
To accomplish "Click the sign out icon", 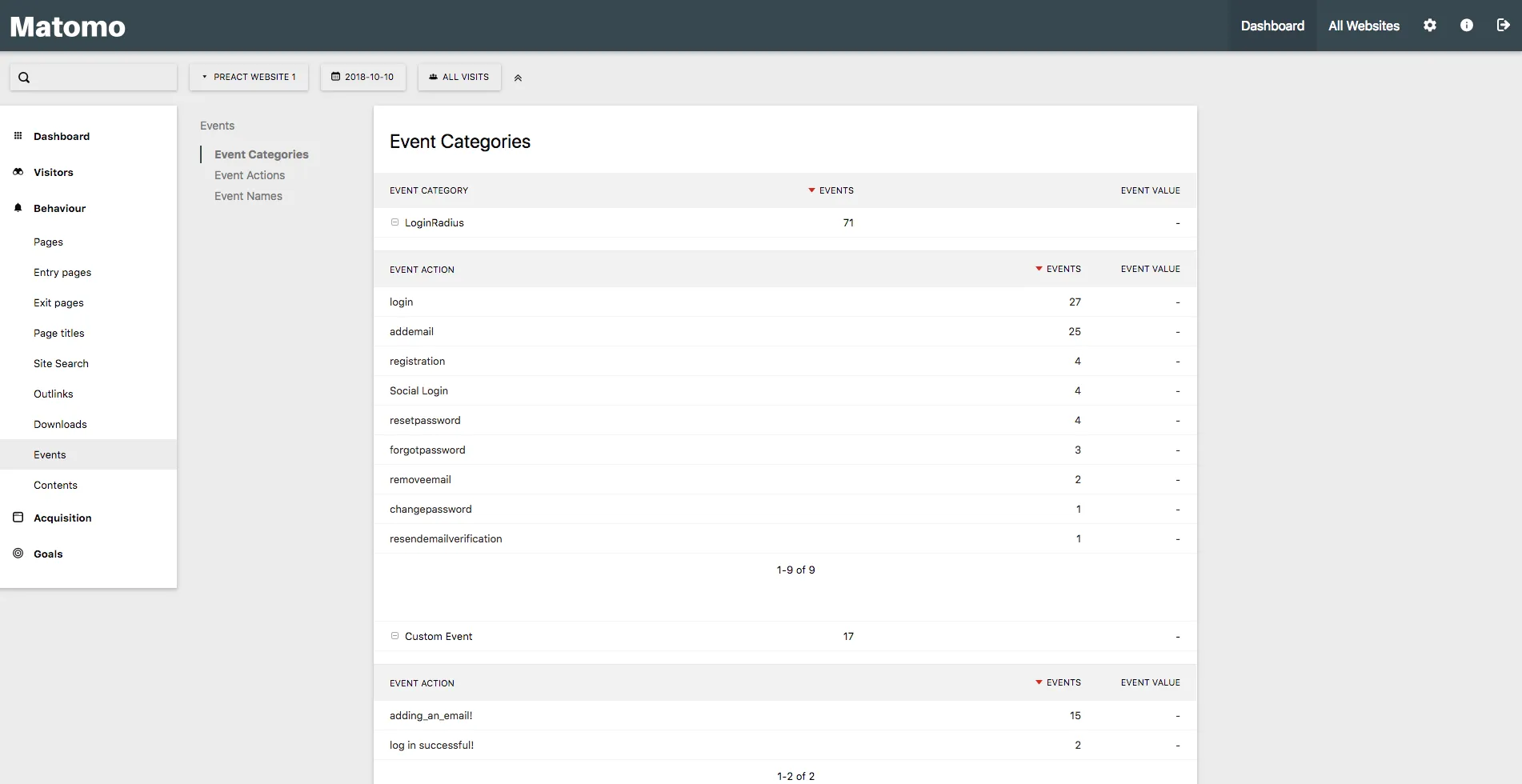I will click(x=1504, y=25).
